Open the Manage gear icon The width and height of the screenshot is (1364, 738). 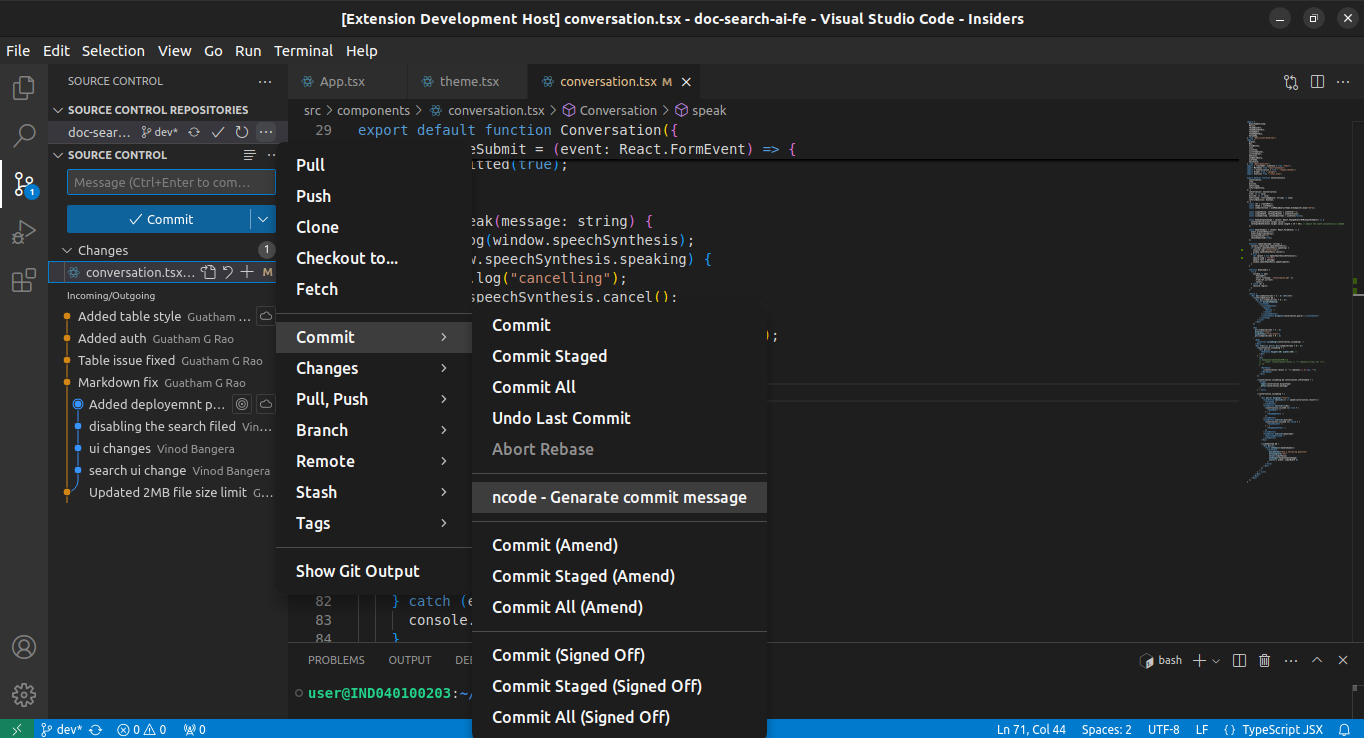pyautogui.click(x=24, y=695)
